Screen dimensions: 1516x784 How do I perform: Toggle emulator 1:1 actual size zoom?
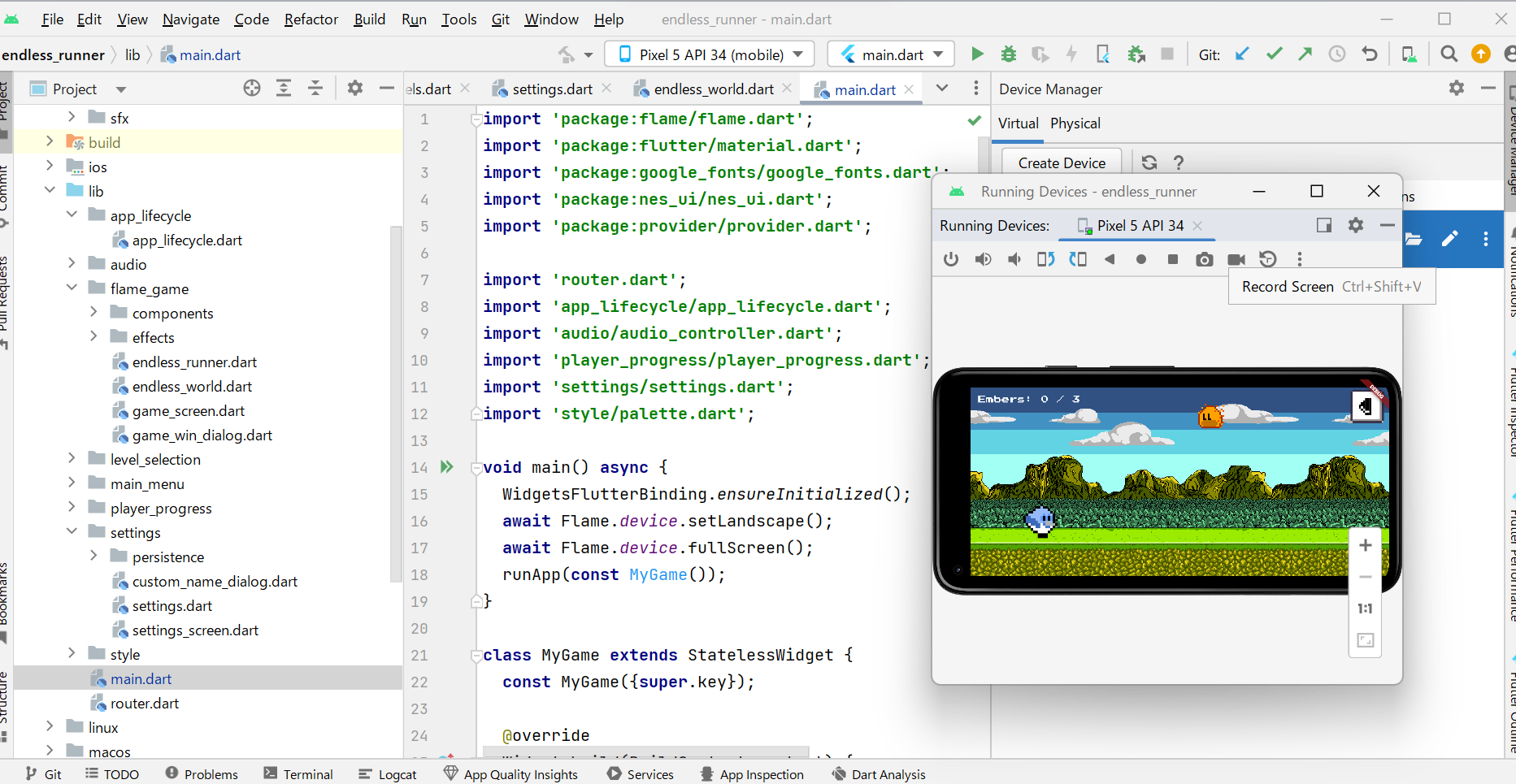tap(1365, 609)
